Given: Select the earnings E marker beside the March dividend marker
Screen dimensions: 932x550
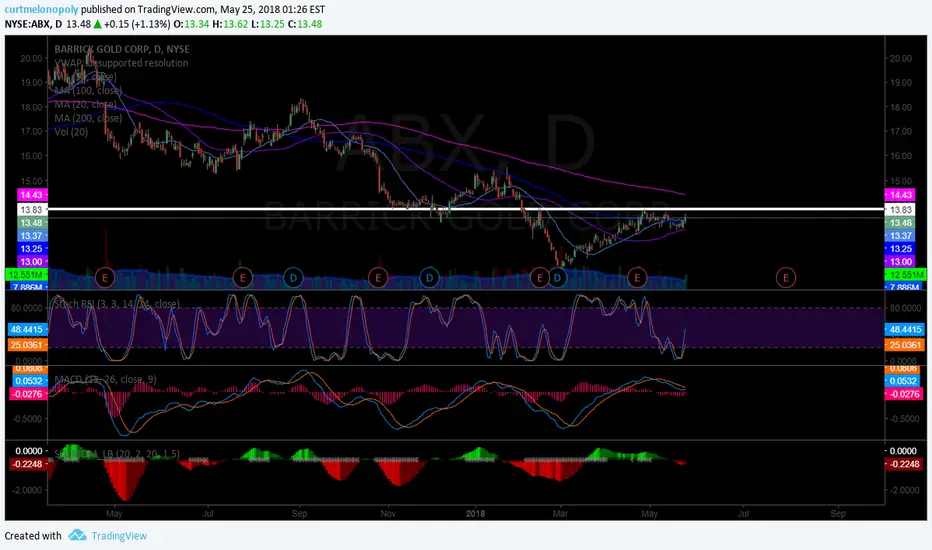Looking at the screenshot, I should pyautogui.click(x=540, y=277).
